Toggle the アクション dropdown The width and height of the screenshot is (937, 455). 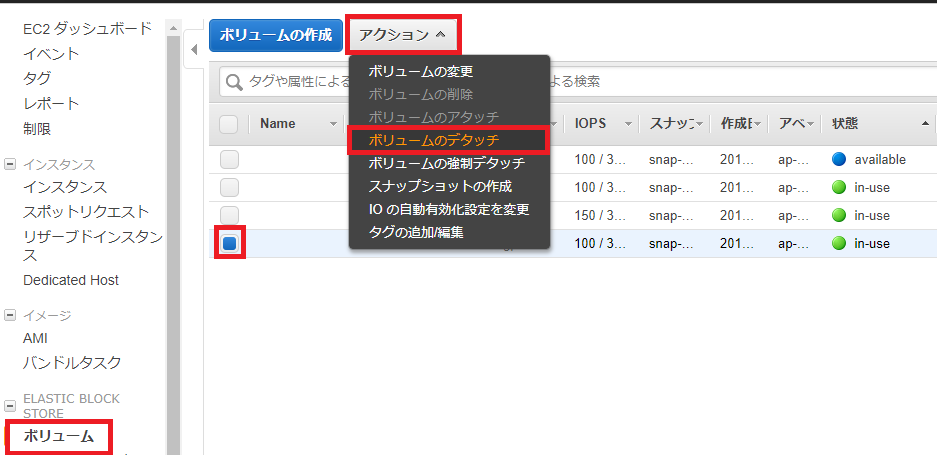pos(403,35)
